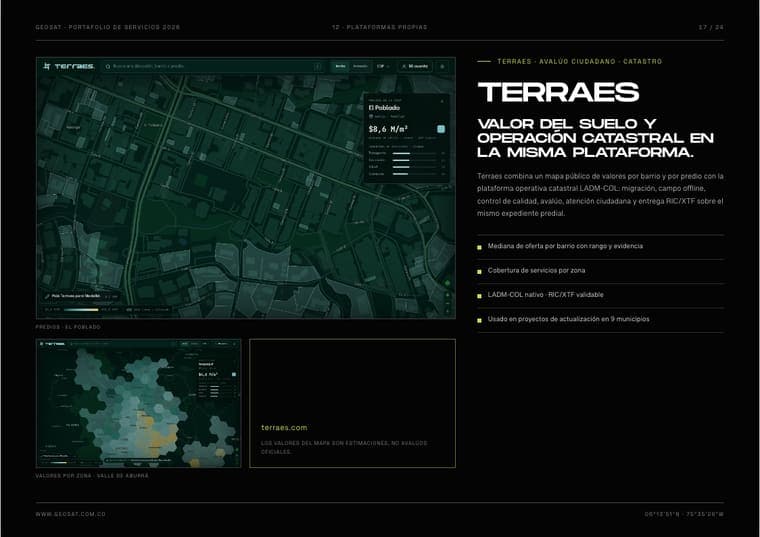This screenshot has width=760, height=537.
Task: Click the El Poblado card title
Action: coord(384,108)
